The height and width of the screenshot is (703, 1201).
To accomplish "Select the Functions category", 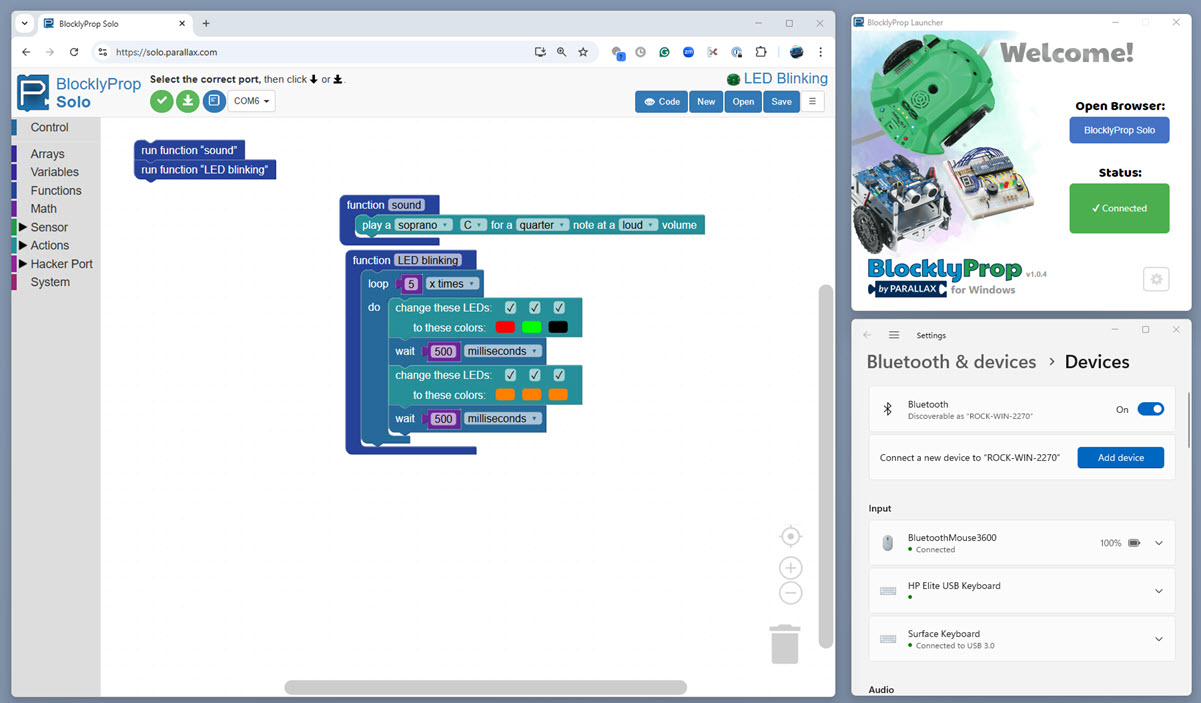I will tap(56, 190).
